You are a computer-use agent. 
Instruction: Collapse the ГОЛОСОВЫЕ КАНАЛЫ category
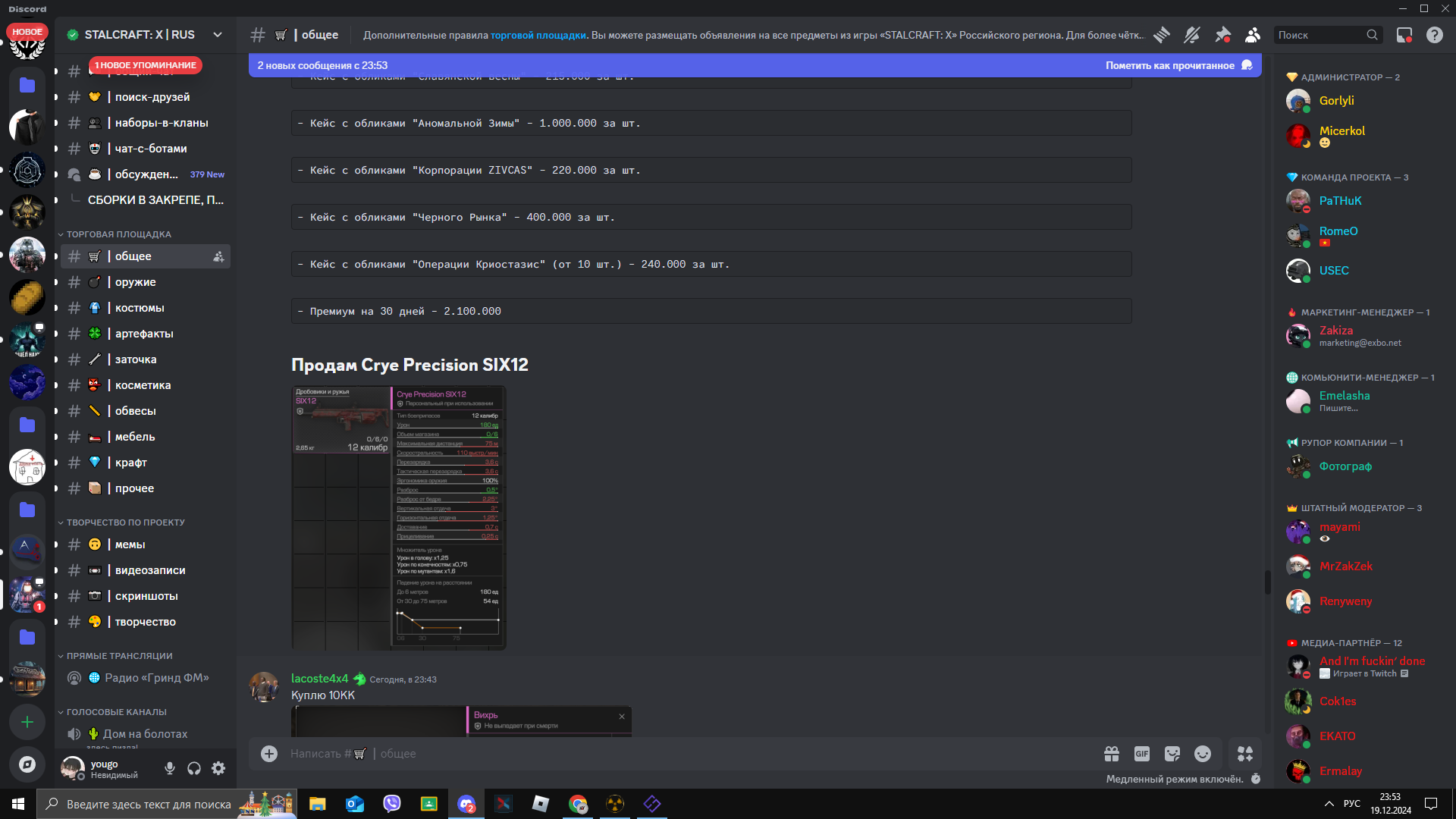[116, 712]
